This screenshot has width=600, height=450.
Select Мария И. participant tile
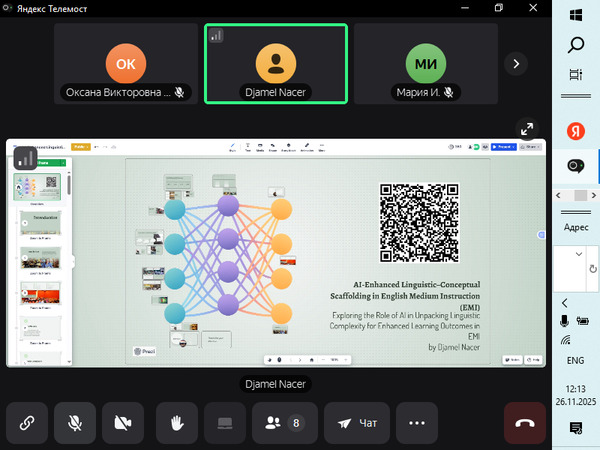click(426, 63)
